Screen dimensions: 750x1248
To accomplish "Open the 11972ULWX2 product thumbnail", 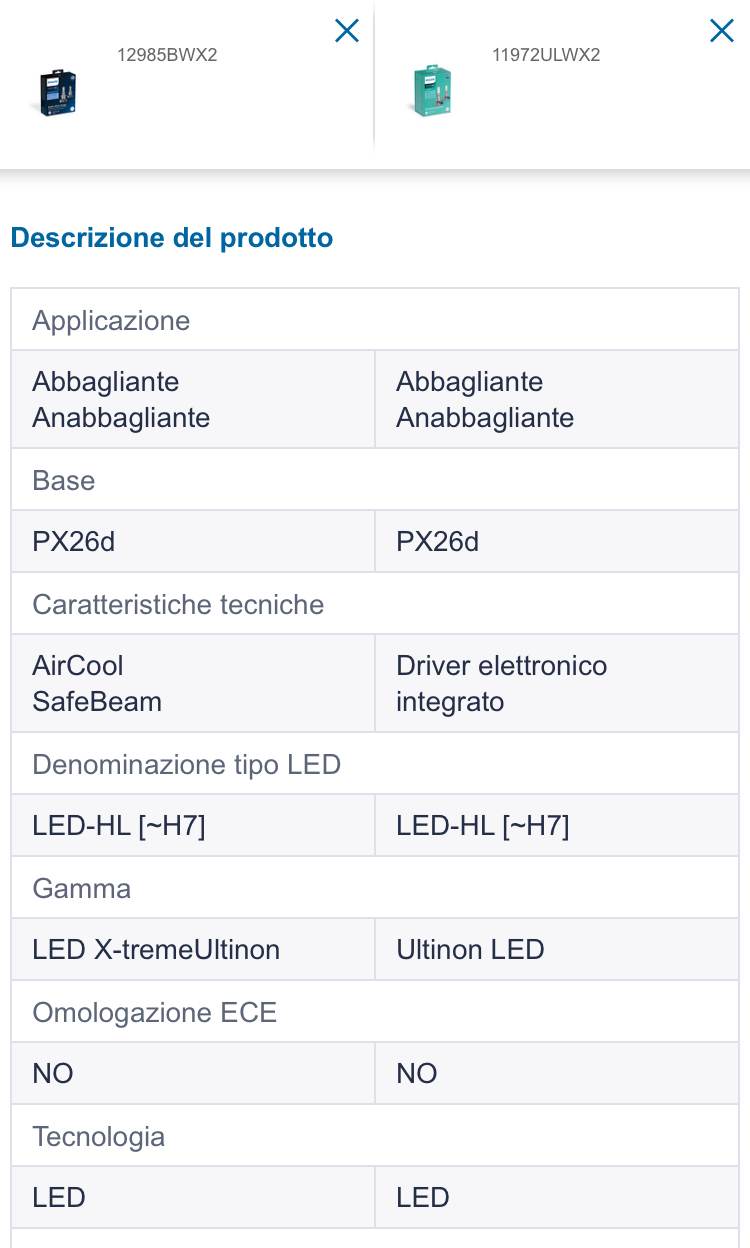I will point(432,91).
